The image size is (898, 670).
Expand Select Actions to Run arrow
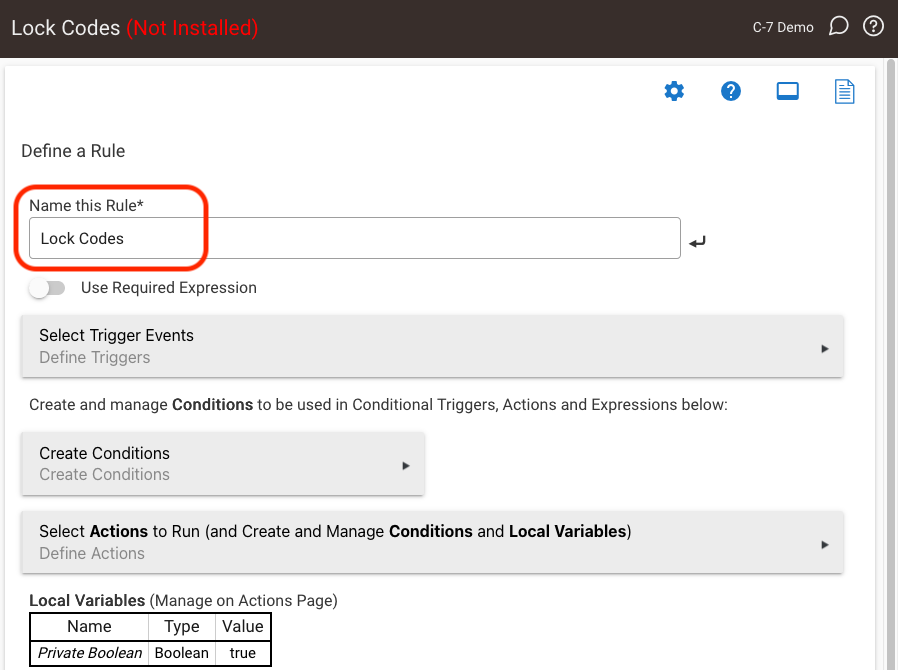click(825, 545)
